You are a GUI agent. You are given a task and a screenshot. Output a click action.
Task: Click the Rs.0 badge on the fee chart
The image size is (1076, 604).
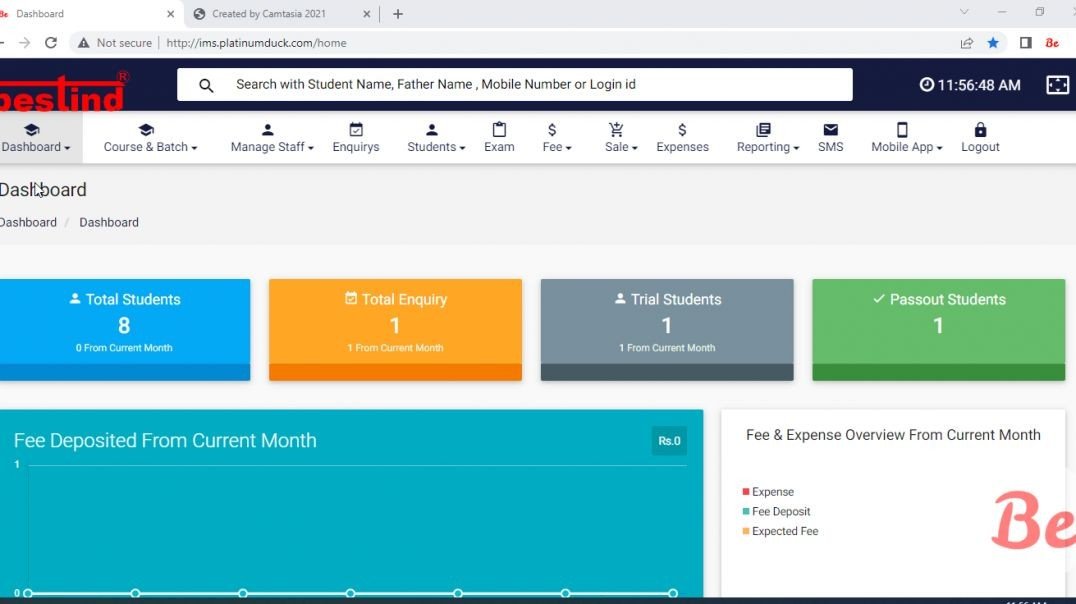click(x=668, y=440)
